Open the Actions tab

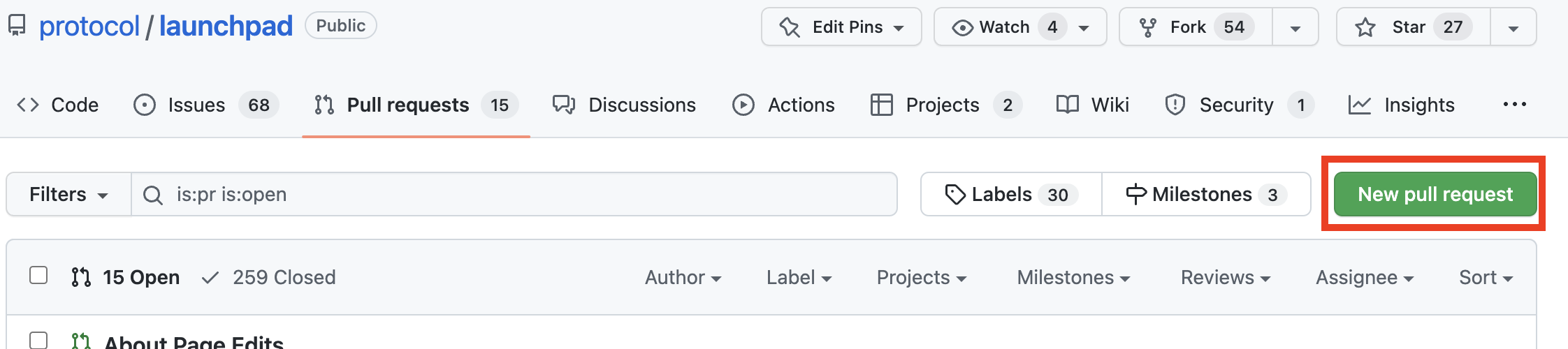[783, 105]
